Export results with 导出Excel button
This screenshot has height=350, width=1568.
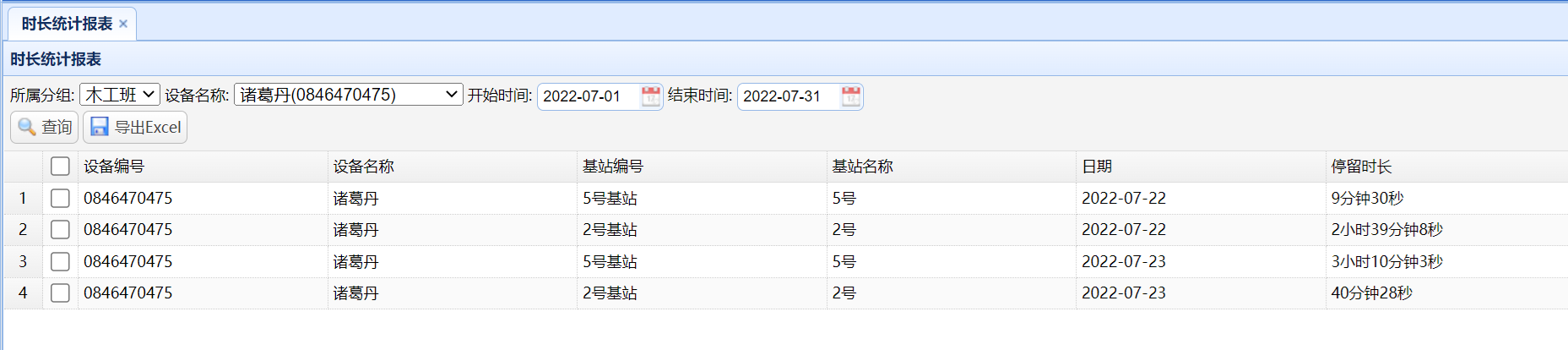[135, 127]
